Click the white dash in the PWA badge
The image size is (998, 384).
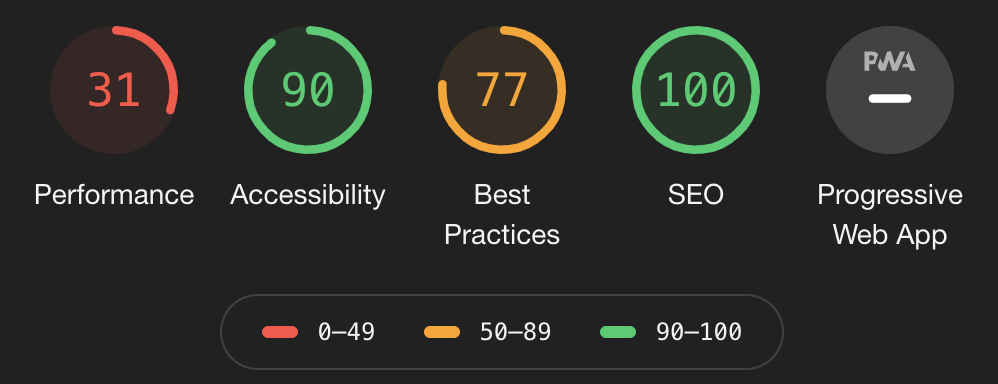click(x=890, y=99)
